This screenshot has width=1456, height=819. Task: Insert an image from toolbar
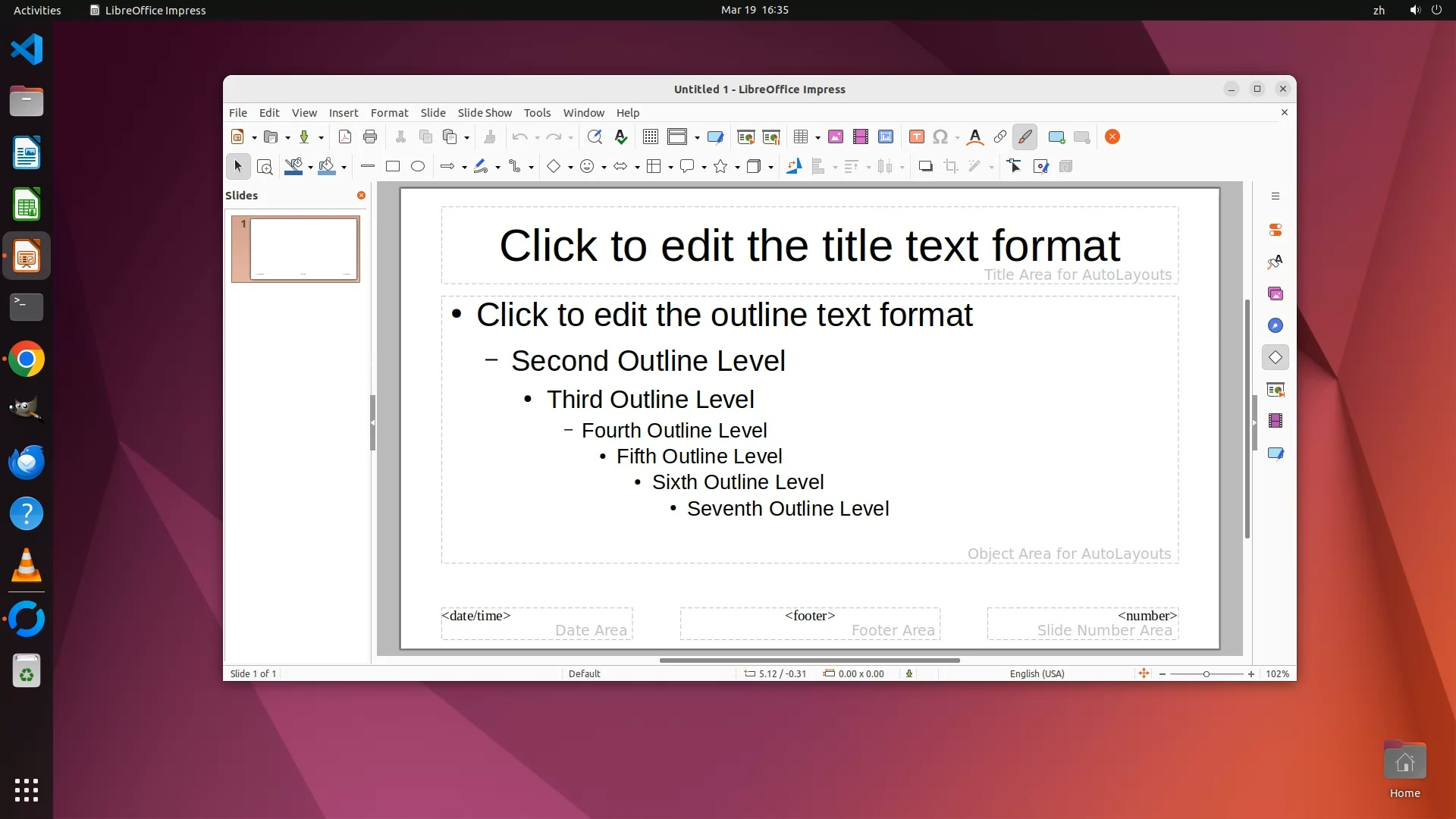(x=835, y=136)
